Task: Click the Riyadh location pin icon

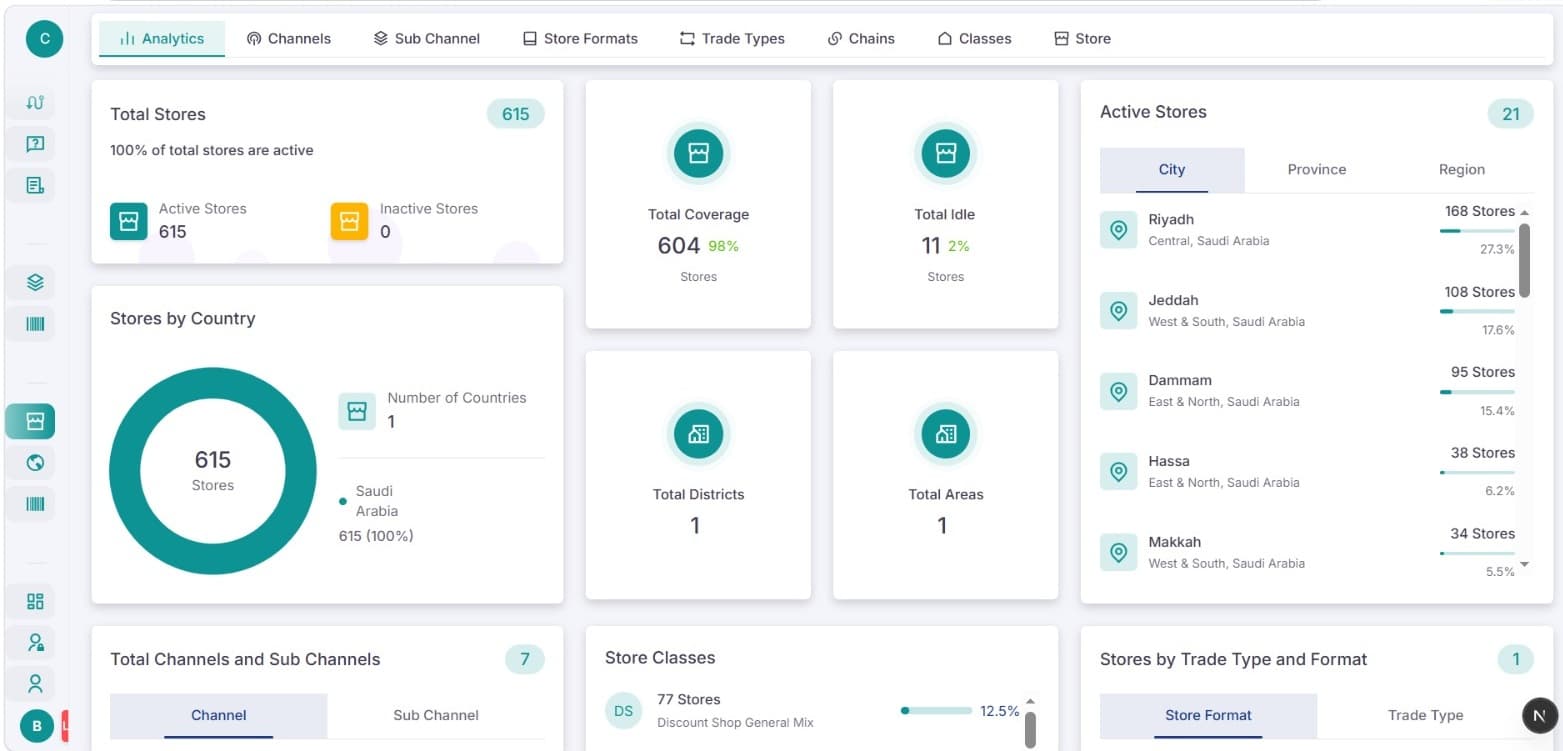Action: pos(1119,230)
